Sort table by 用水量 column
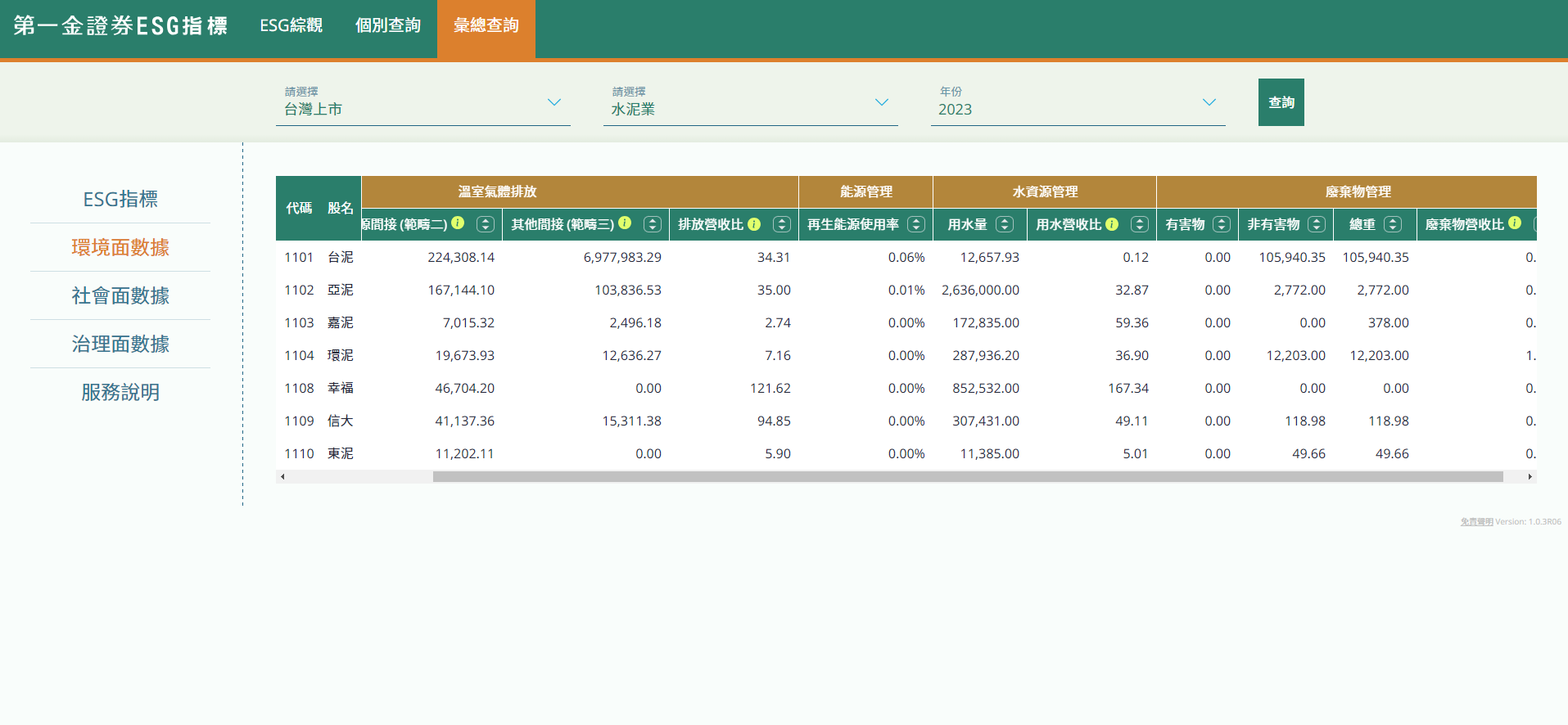The image size is (1568, 725). coord(1005,224)
